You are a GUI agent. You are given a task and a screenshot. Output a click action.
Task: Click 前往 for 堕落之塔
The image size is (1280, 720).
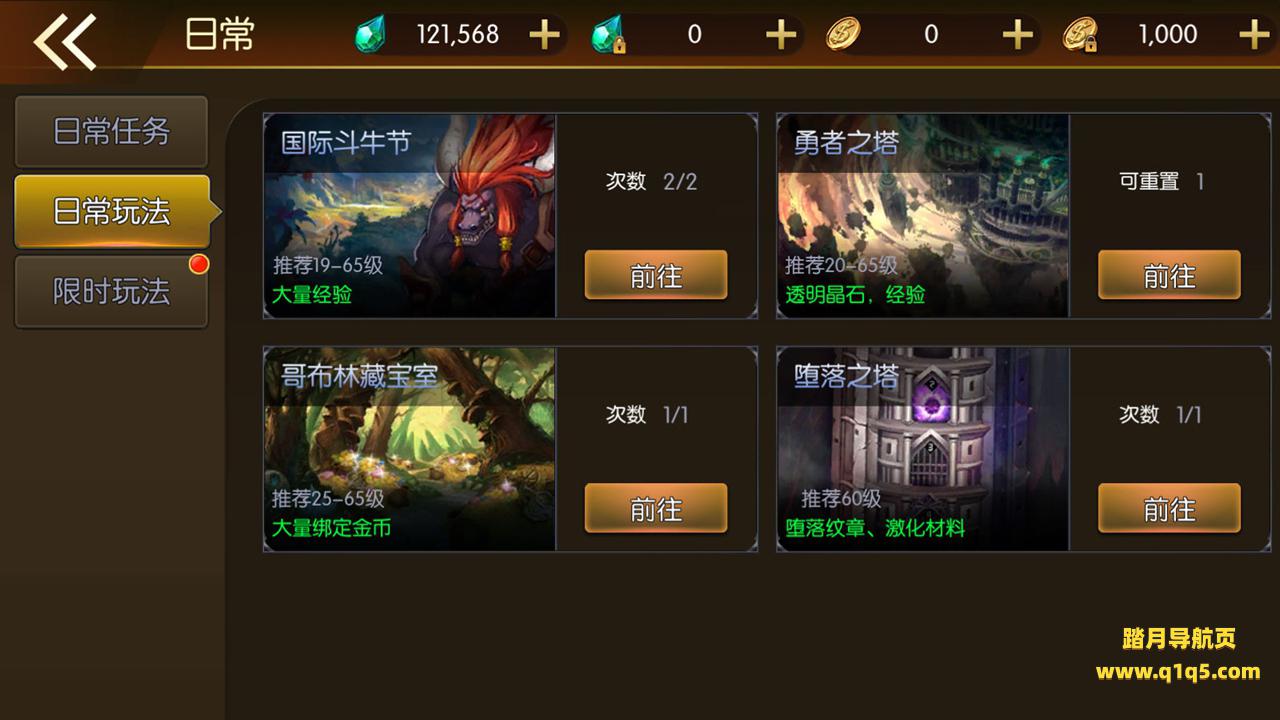1169,509
